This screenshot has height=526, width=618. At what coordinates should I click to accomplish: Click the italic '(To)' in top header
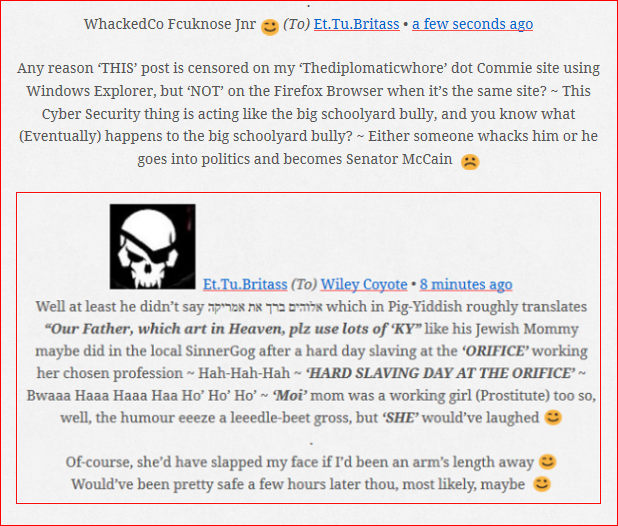click(296, 24)
